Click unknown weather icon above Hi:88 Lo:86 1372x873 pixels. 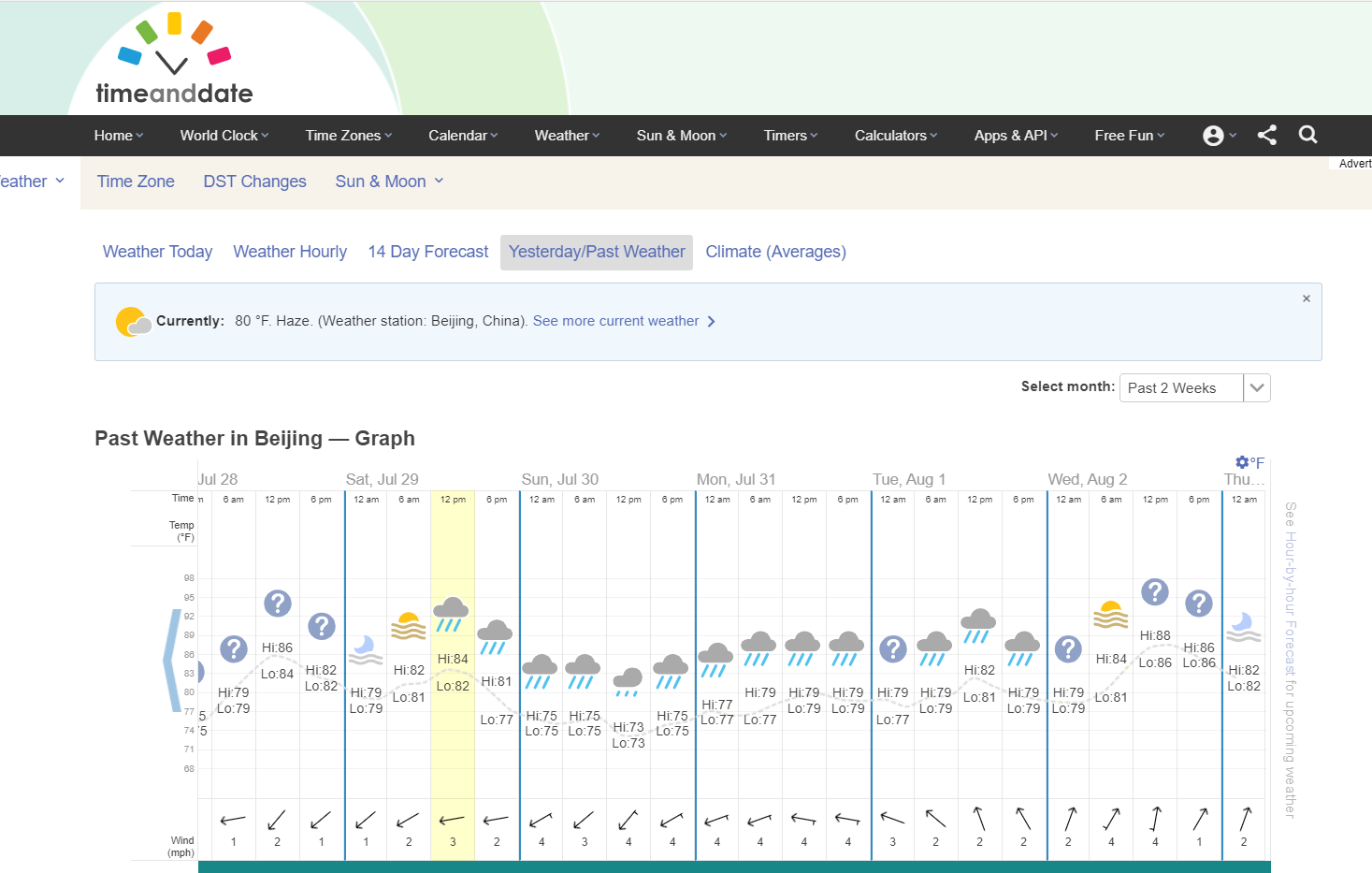tap(1155, 591)
